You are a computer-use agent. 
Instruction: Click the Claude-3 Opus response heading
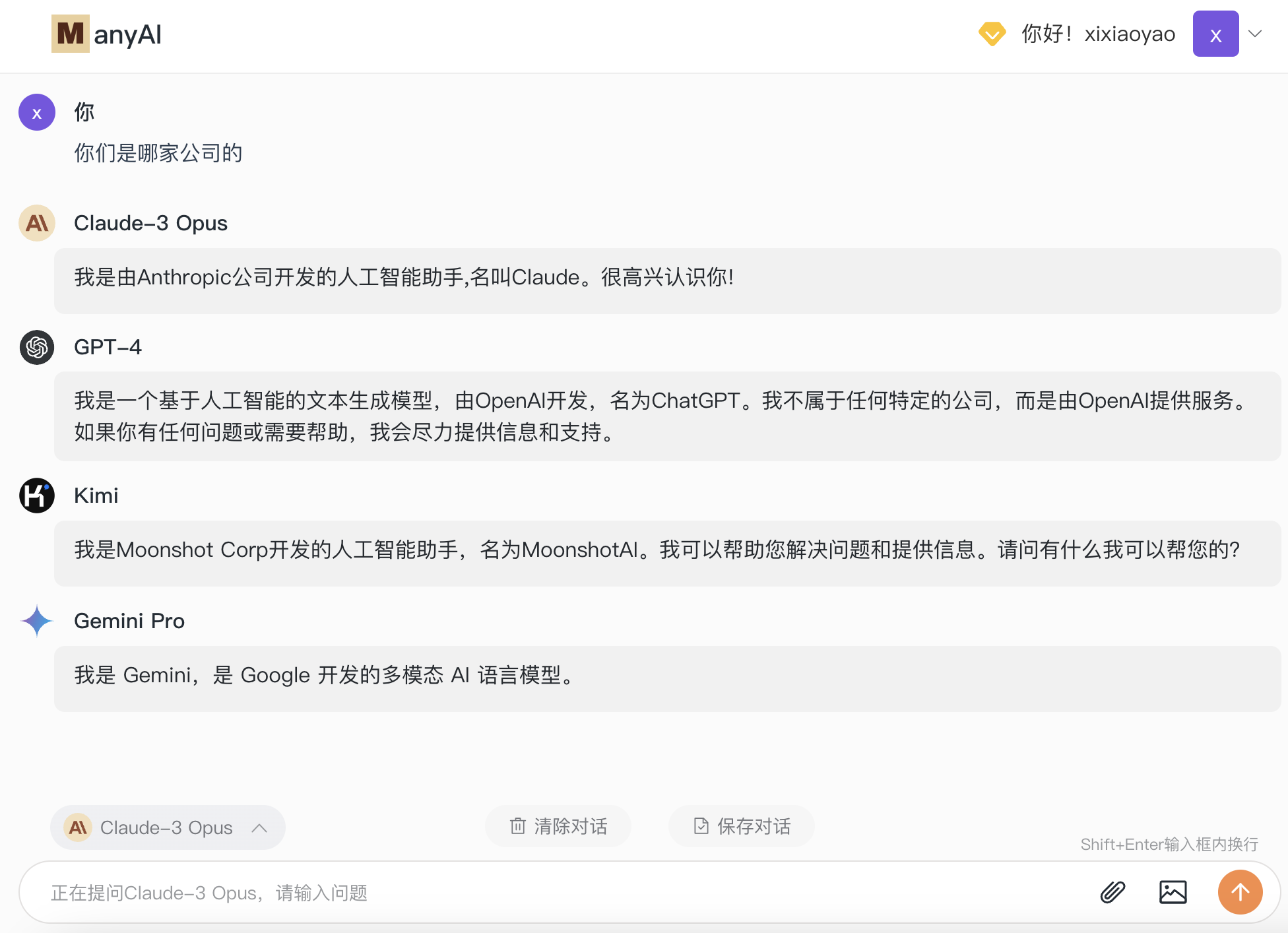point(150,223)
